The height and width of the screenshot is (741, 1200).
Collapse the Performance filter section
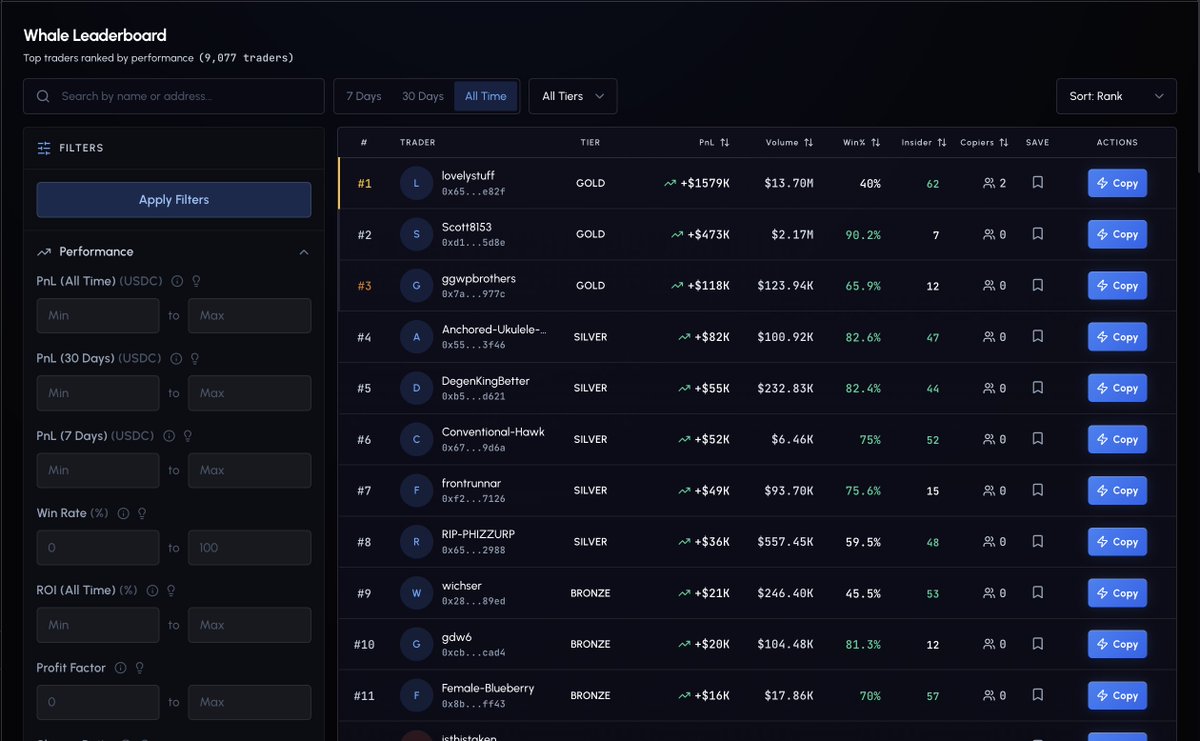tap(304, 252)
